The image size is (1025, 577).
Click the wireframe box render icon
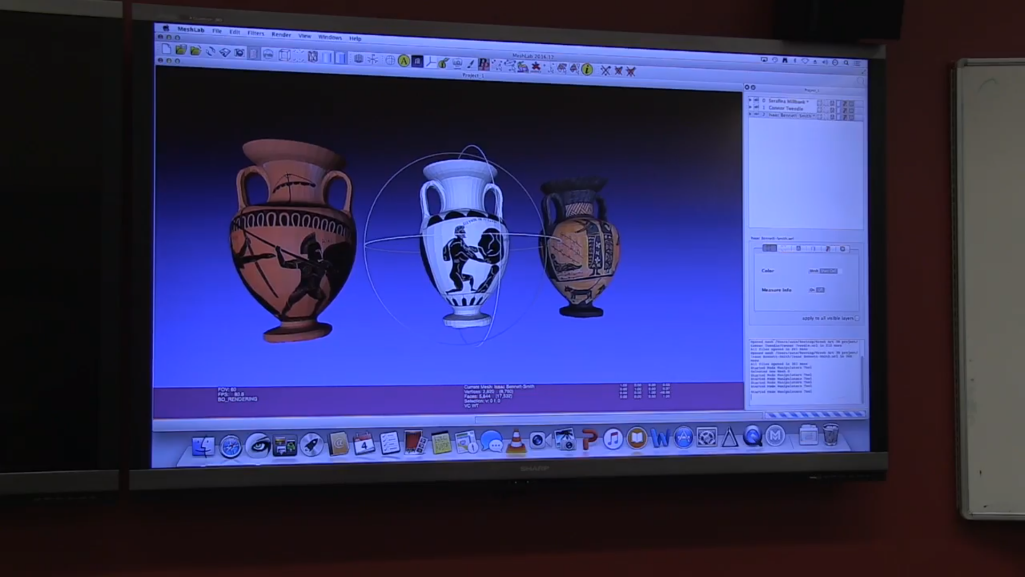tap(284, 55)
